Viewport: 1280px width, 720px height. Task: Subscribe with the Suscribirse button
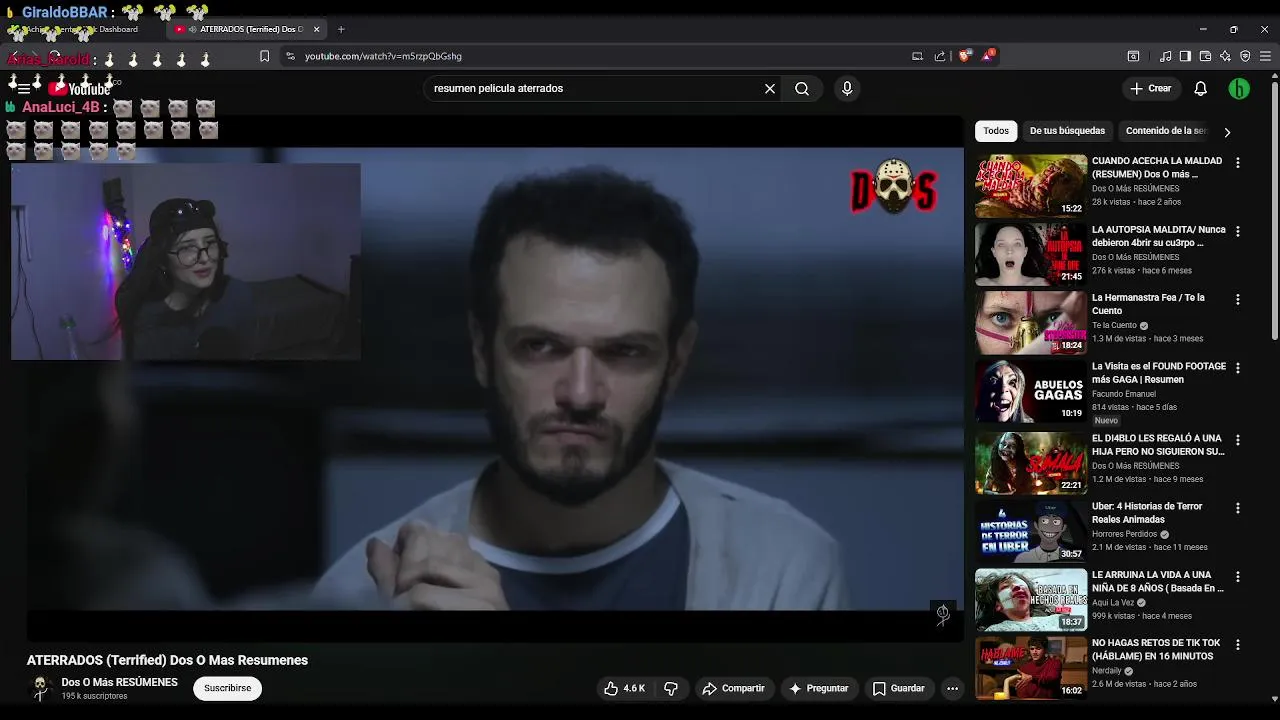point(228,688)
